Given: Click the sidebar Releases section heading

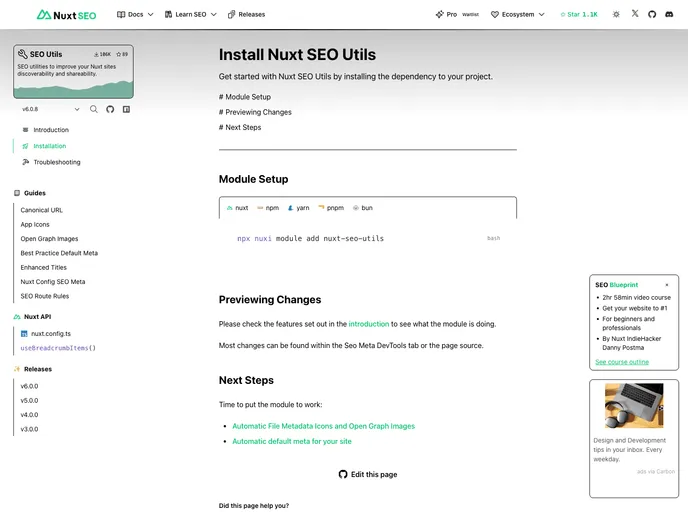Looking at the screenshot, I should pos(33,369).
